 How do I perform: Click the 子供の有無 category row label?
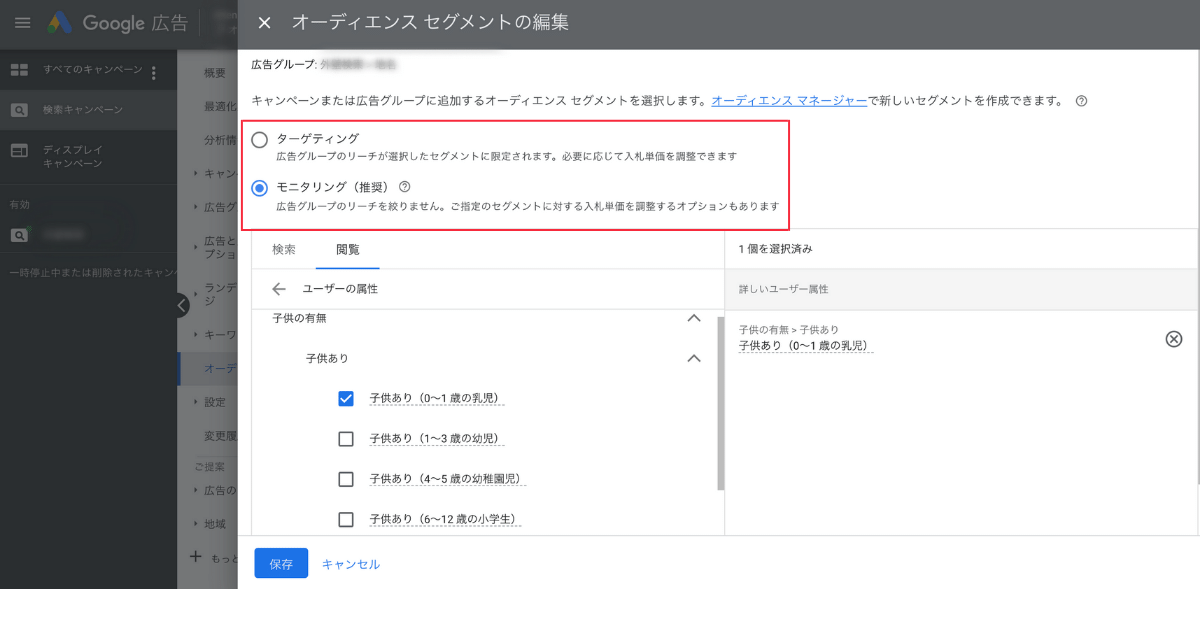299,318
